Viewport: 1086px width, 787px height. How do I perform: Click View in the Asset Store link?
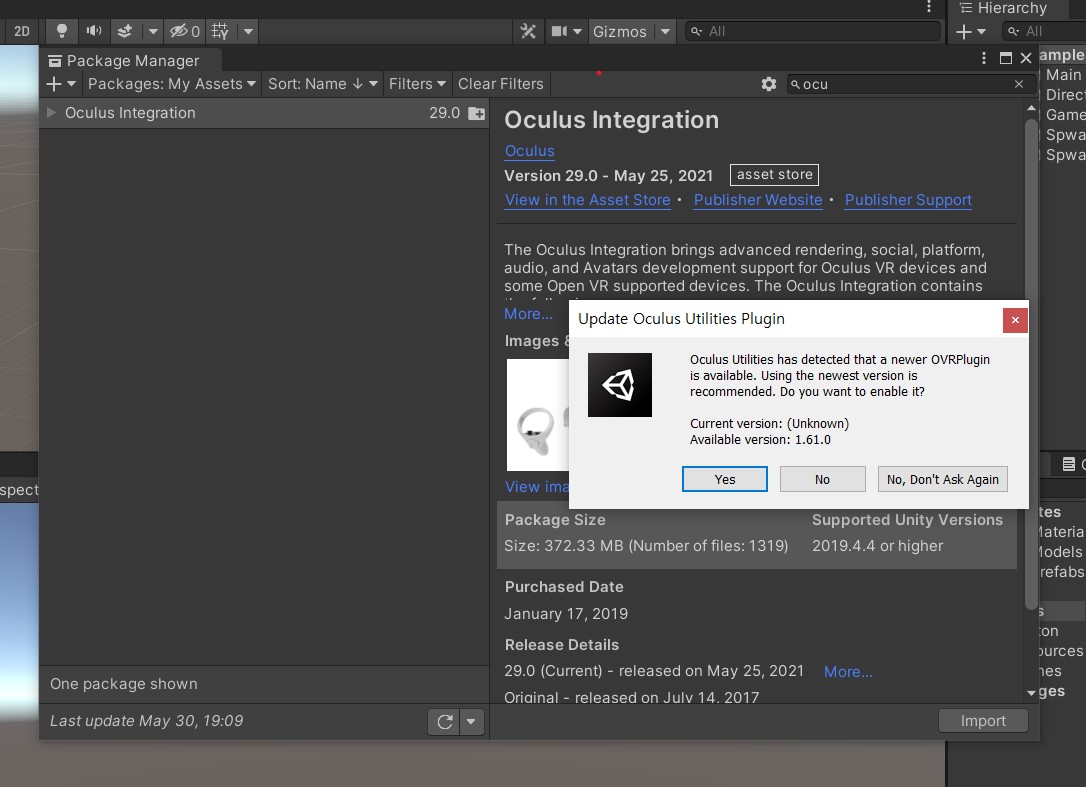tap(587, 200)
